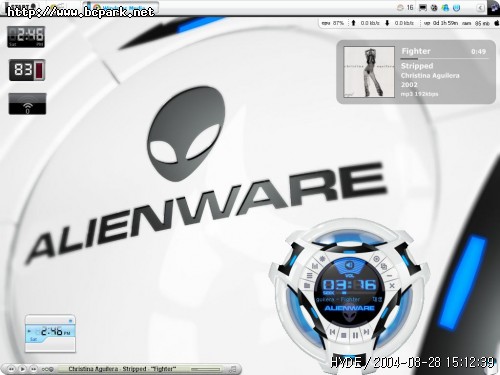Close the Alienware player with X icon
The height and width of the screenshot is (375, 500).
pyautogui.click(x=392, y=286)
